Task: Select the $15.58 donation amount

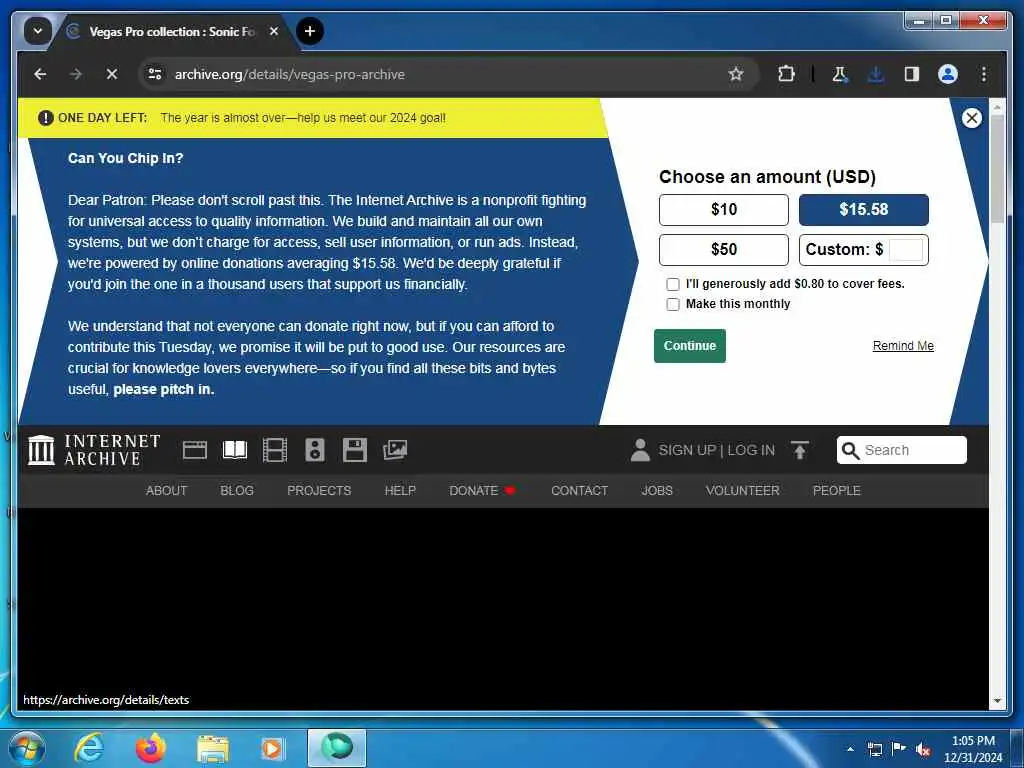Action: pos(863,210)
